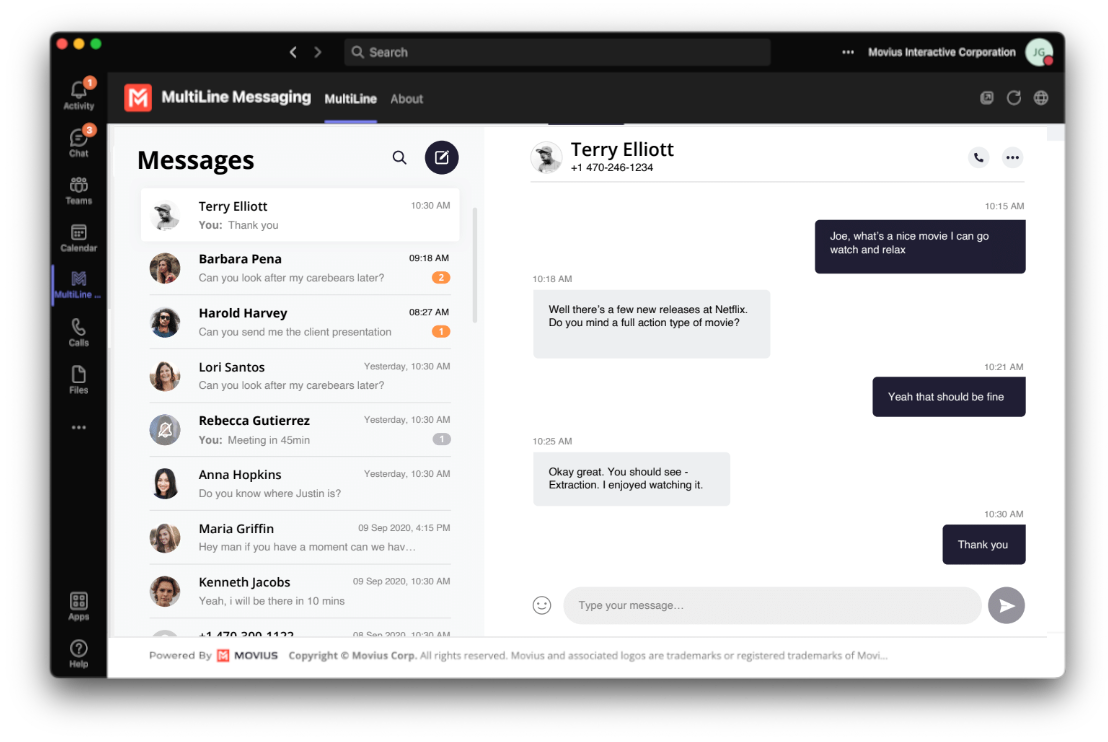This screenshot has width=1108, height=742.
Task: Compose a new message
Action: pos(442,158)
